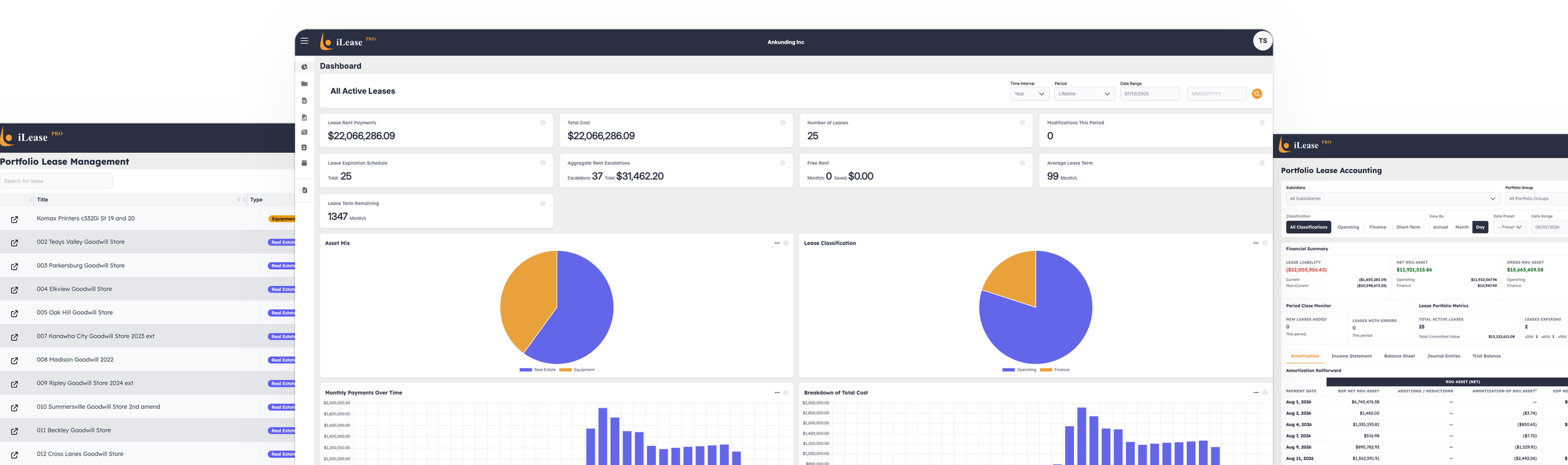Viewport: 1568px width, 465px height.
Task: Focus the Search for lease field
Action: click(x=56, y=181)
